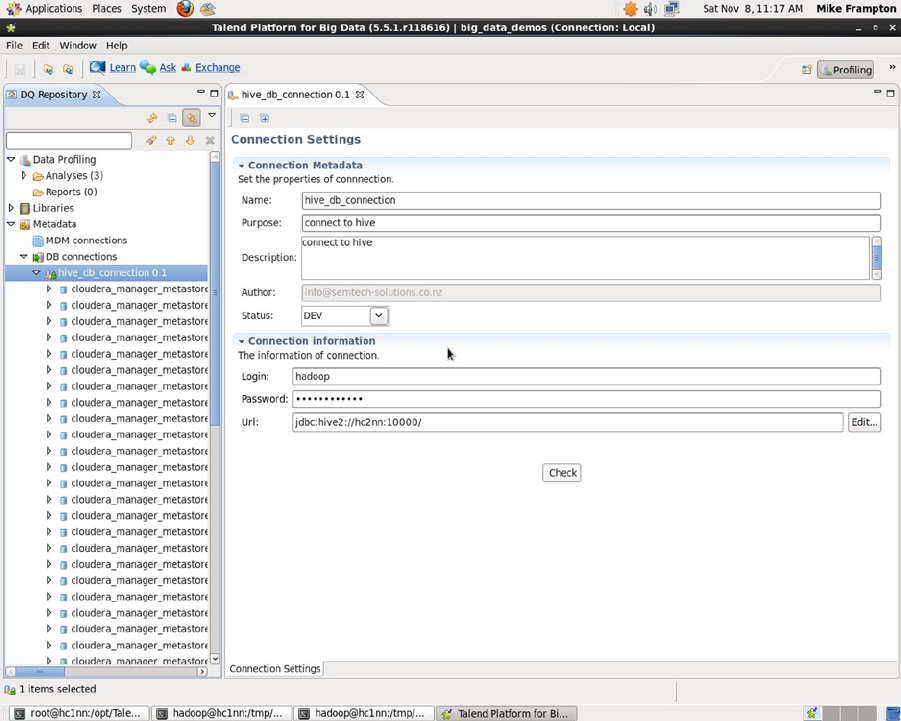Viewport: 901px width, 721px height.
Task: Minimize the editor area
Action: click(877, 92)
